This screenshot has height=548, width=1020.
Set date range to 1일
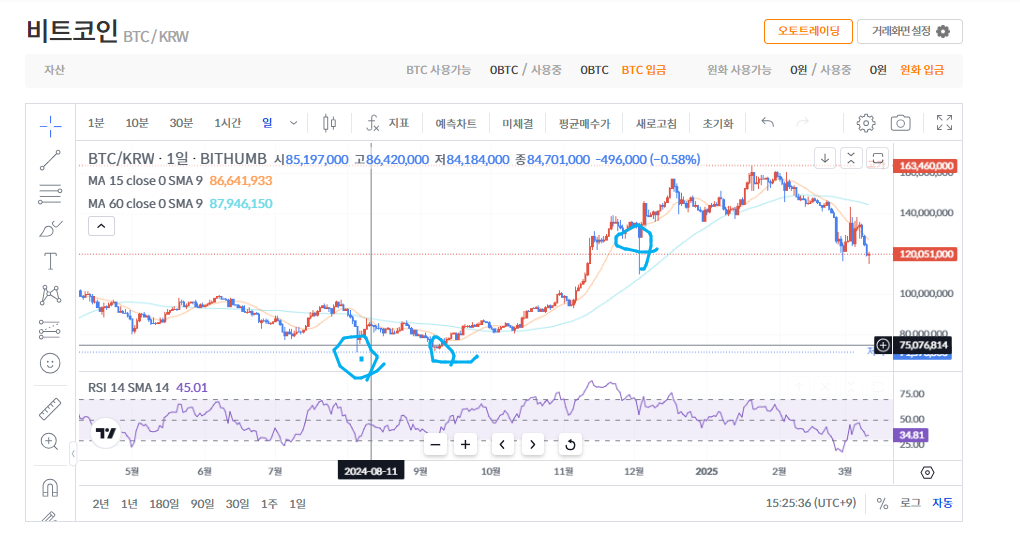coord(297,504)
